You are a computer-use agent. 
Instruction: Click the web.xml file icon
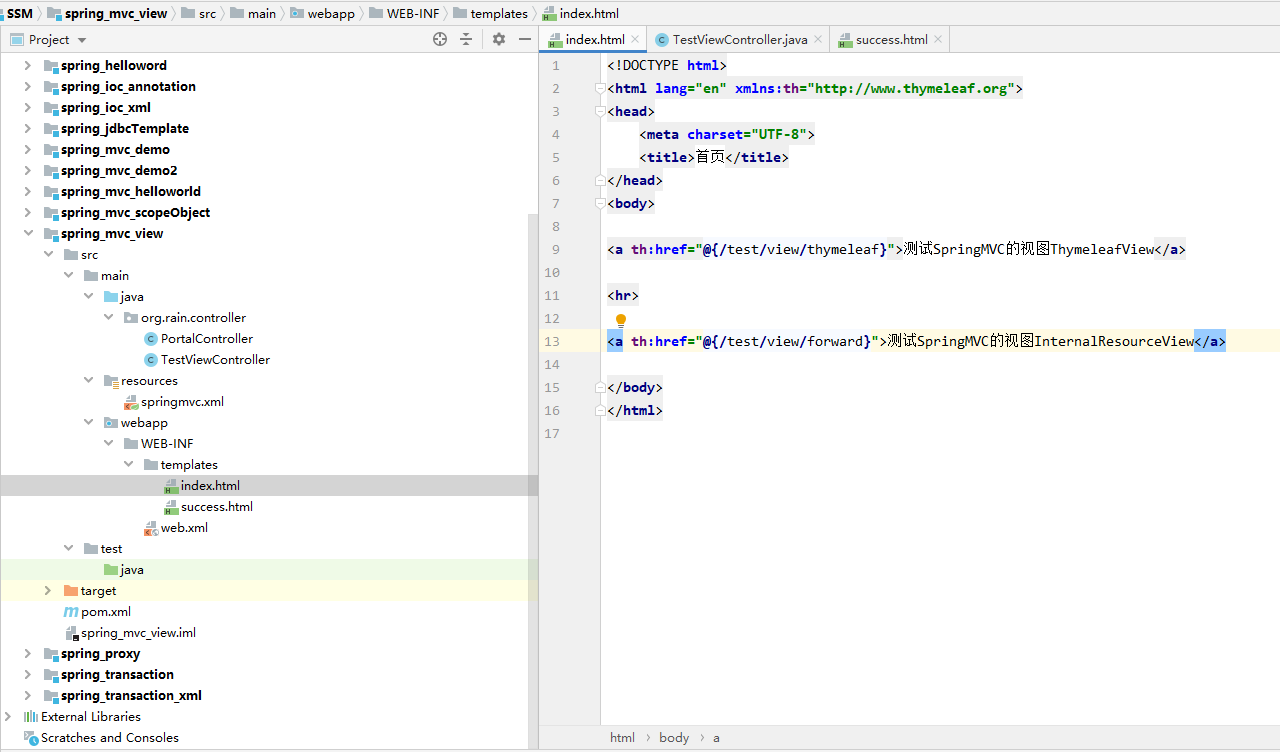click(151, 528)
